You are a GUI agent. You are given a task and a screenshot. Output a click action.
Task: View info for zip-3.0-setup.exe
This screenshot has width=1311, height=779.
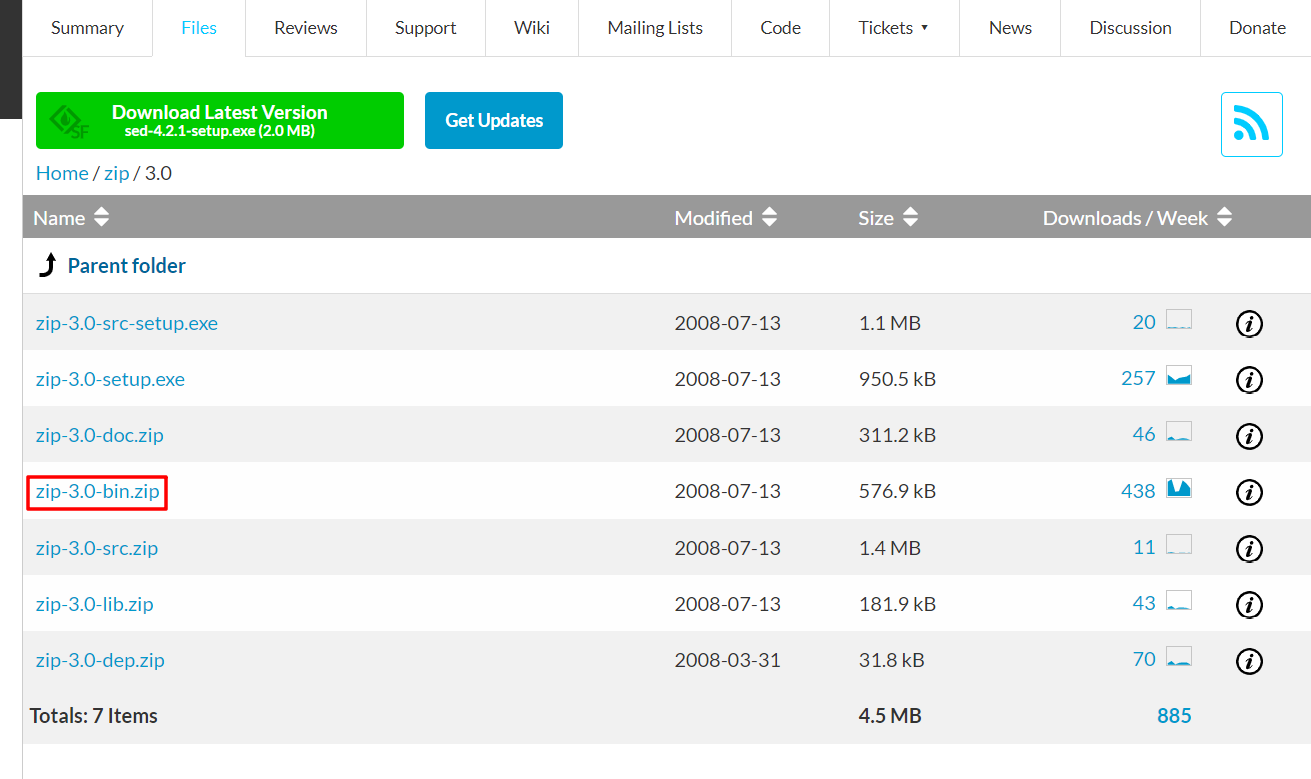tap(1248, 380)
